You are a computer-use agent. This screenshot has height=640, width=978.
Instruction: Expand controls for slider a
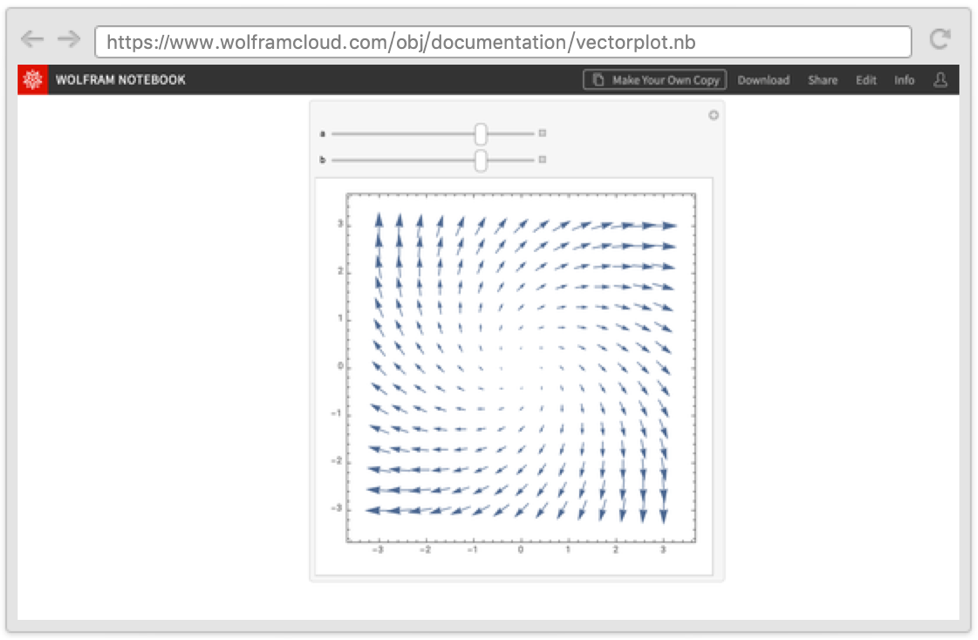(x=543, y=133)
